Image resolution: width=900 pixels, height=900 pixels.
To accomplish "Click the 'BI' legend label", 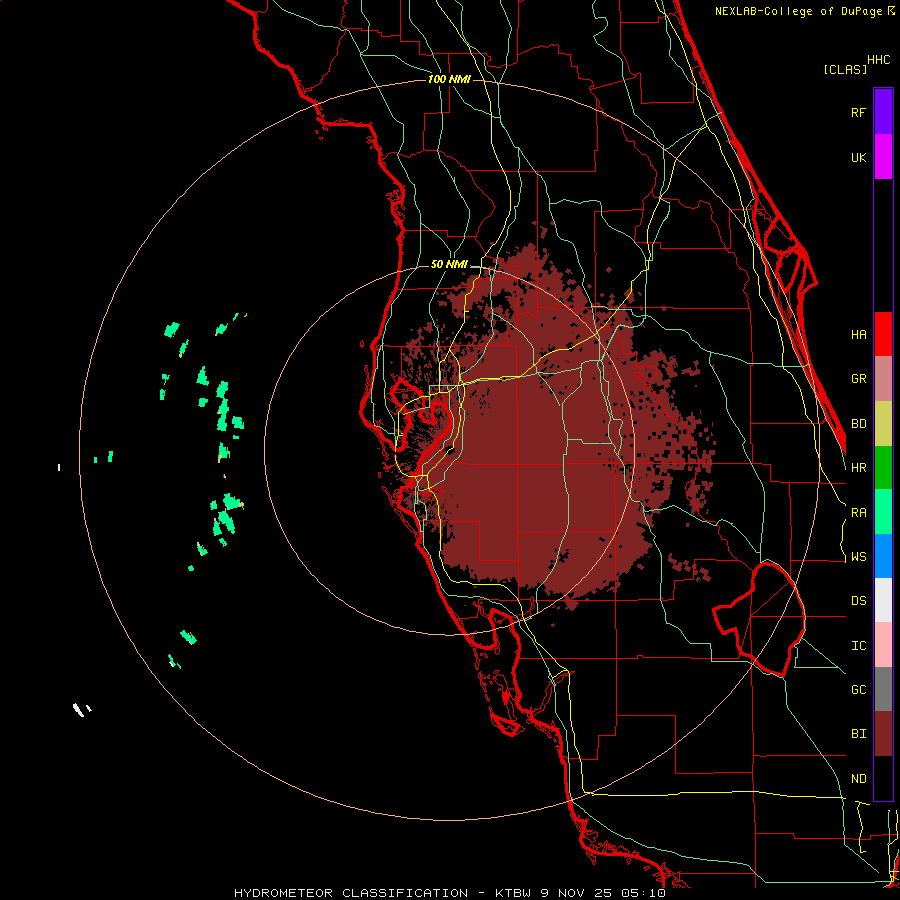I will [x=859, y=734].
